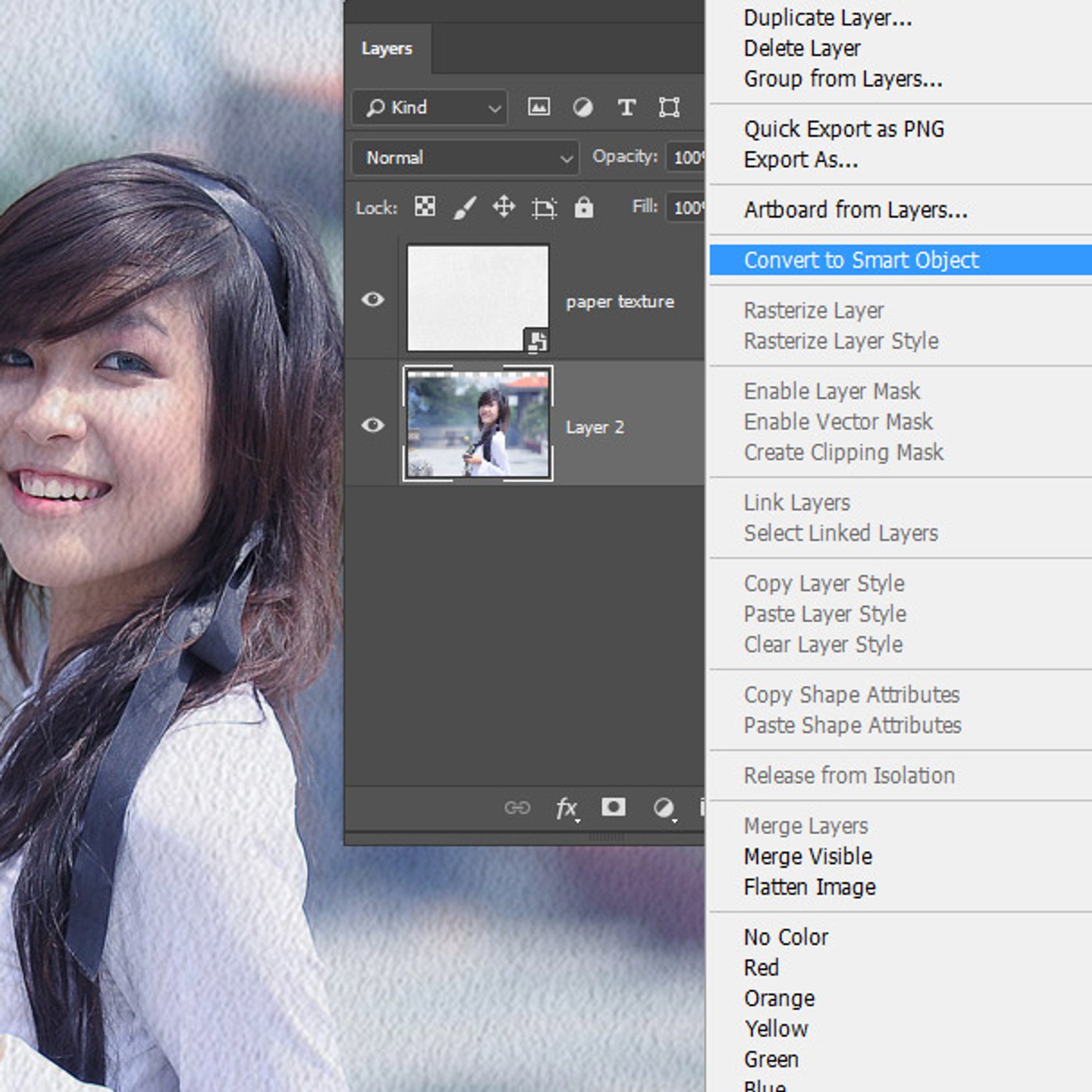1092x1092 pixels.
Task: Click the Lock position icon
Action: tap(504, 207)
